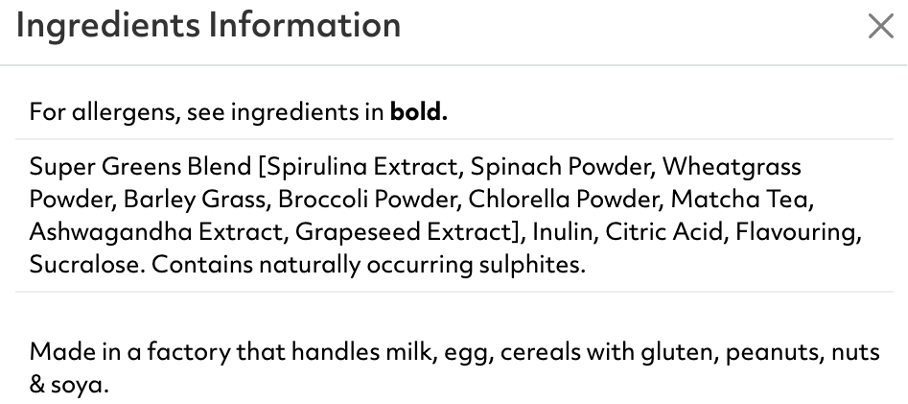
Task: Click the 'Spirulina Extract' ingredient
Action: (363, 167)
